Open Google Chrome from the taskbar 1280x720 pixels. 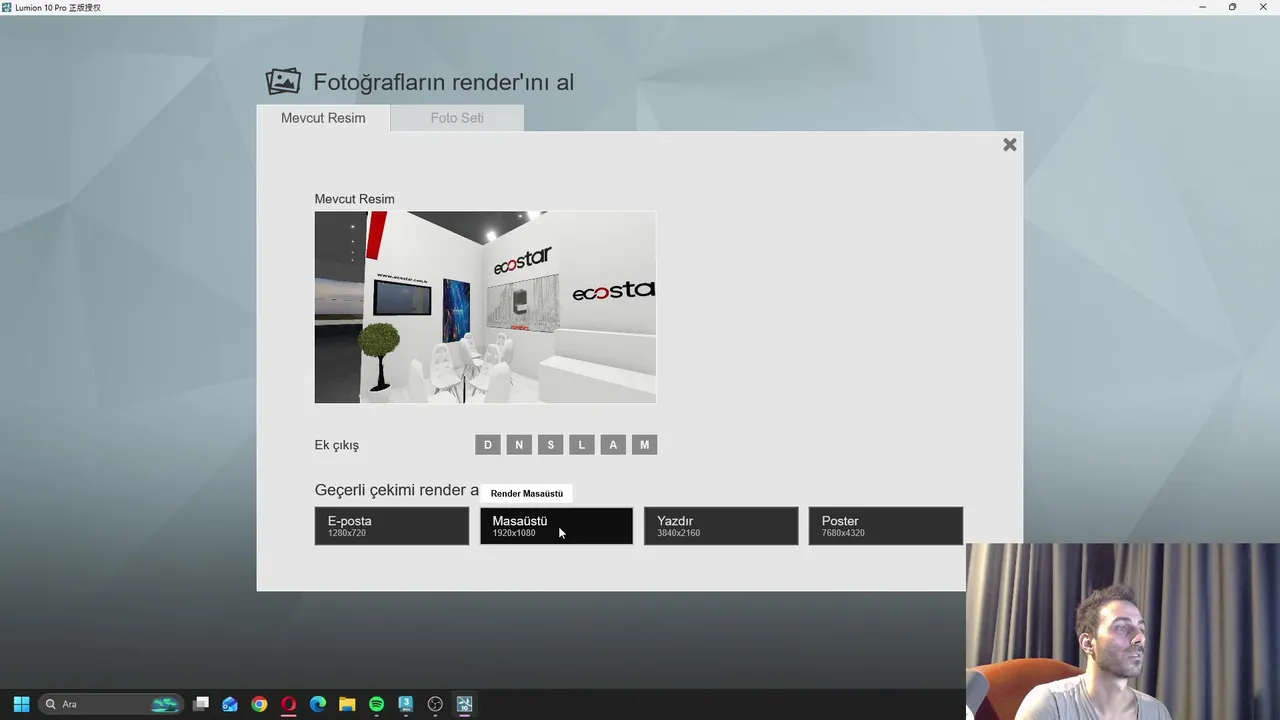pos(259,704)
